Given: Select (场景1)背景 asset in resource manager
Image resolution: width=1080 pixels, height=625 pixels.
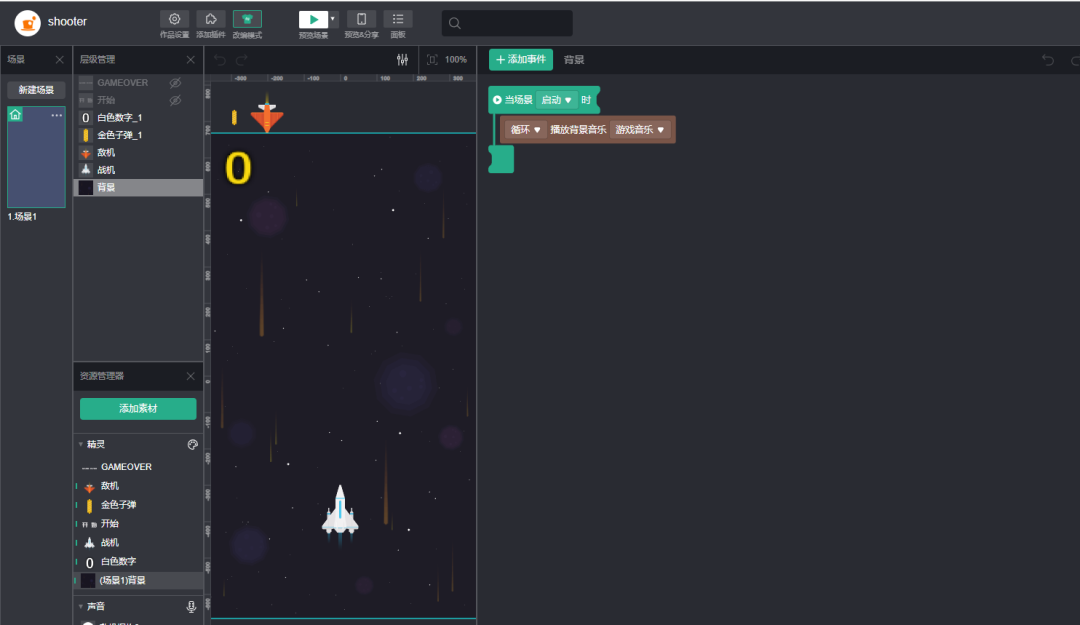Looking at the screenshot, I should click(x=138, y=581).
